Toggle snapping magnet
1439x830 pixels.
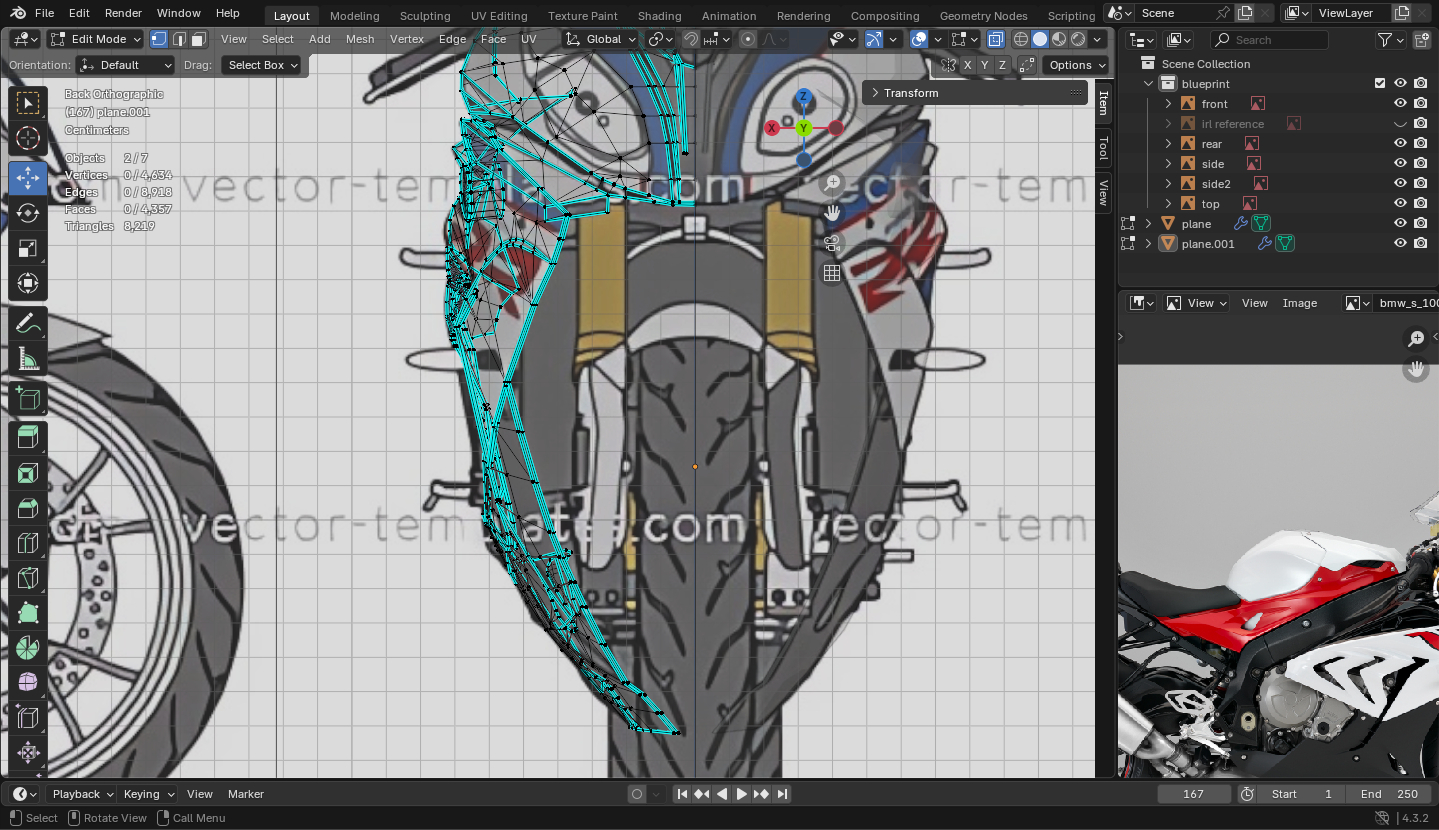click(690, 39)
